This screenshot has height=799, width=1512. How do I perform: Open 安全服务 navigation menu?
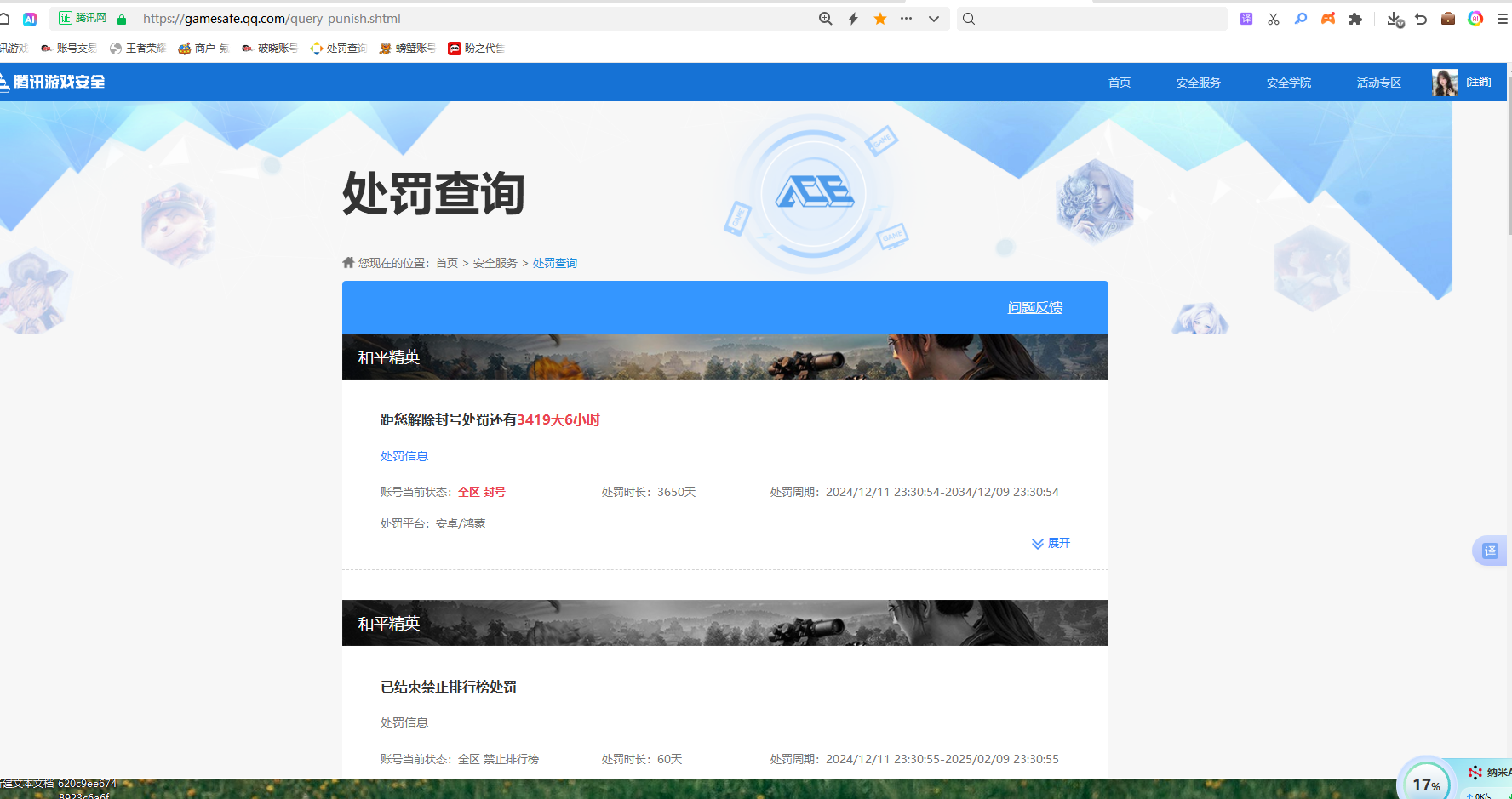(1198, 83)
